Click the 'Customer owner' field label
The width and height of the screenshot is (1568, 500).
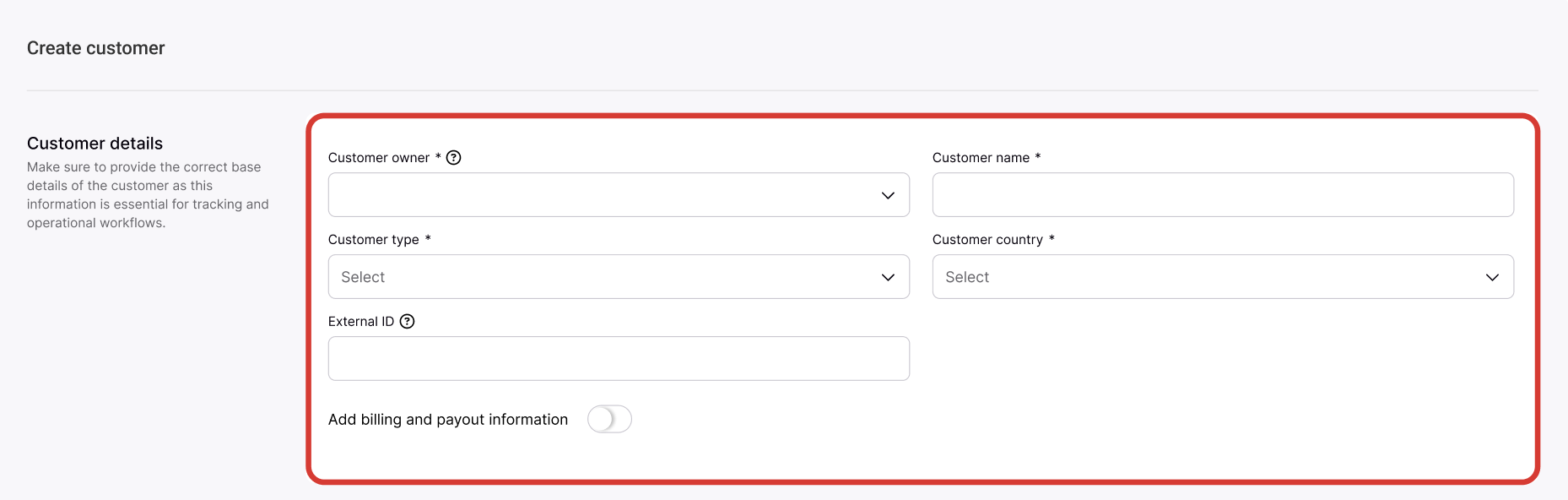pyautogui.click(x=379, y=158)
